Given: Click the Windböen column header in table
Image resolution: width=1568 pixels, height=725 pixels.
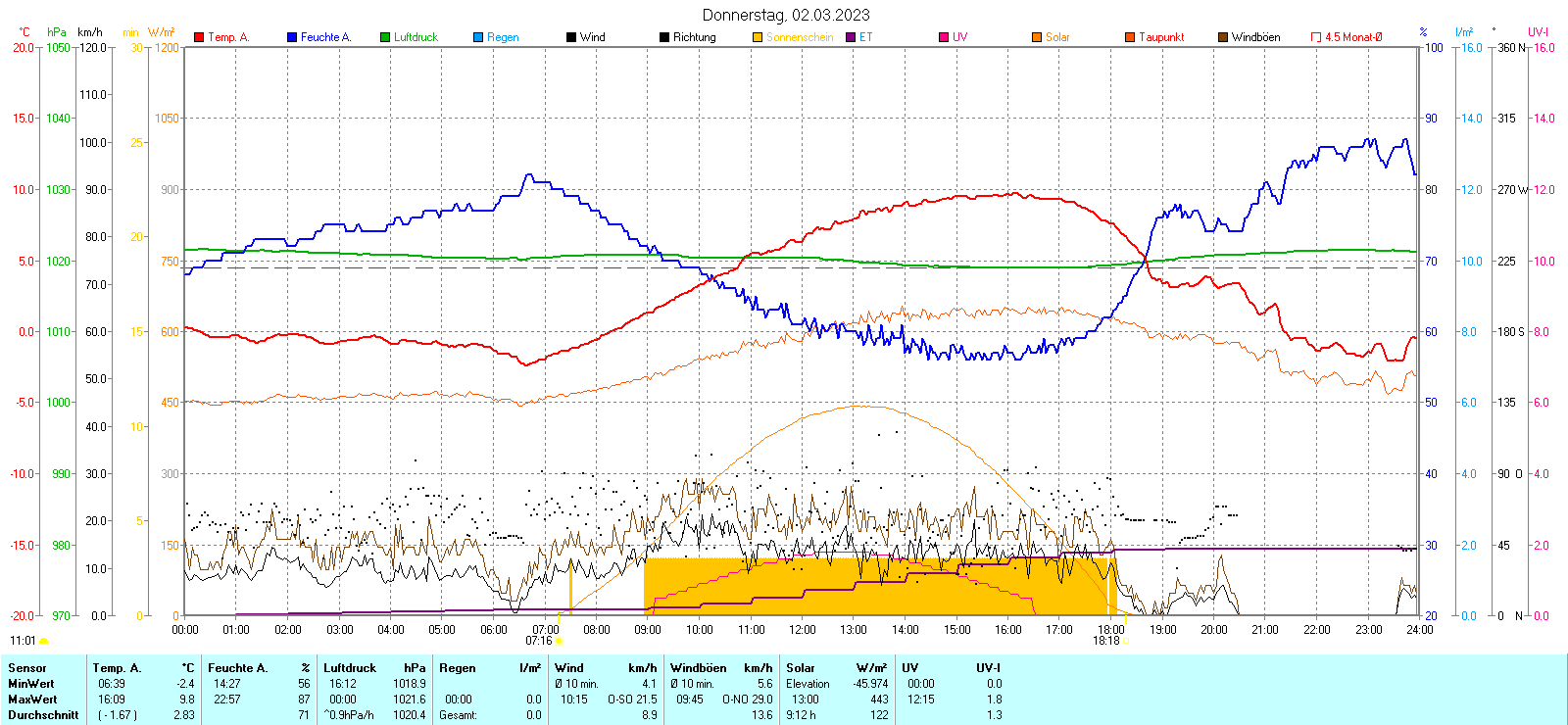Looking at the screenshot, I should (699, 668).
